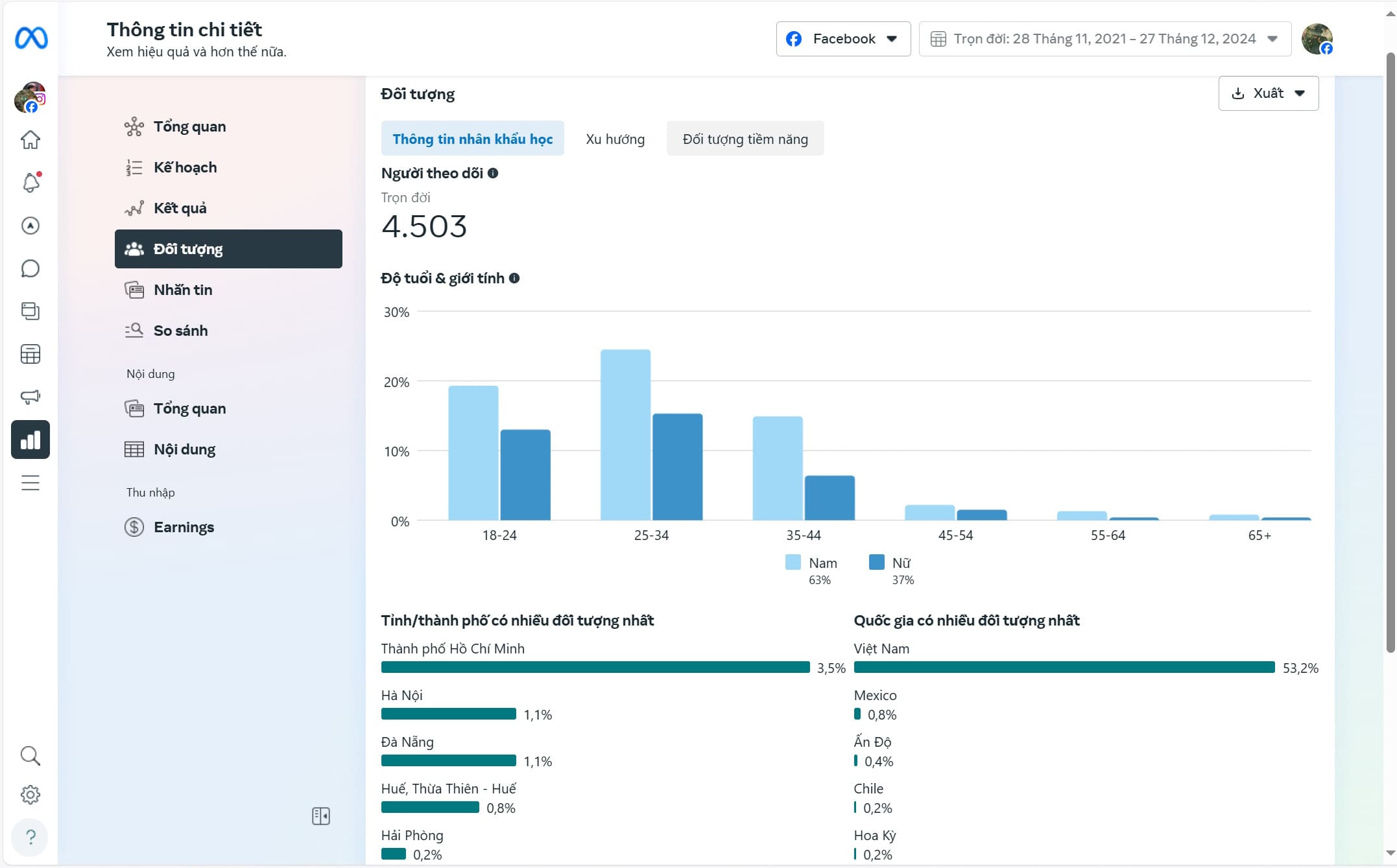
Task: Open the Xuất export dropdown
Action: tap(1268, 93)
